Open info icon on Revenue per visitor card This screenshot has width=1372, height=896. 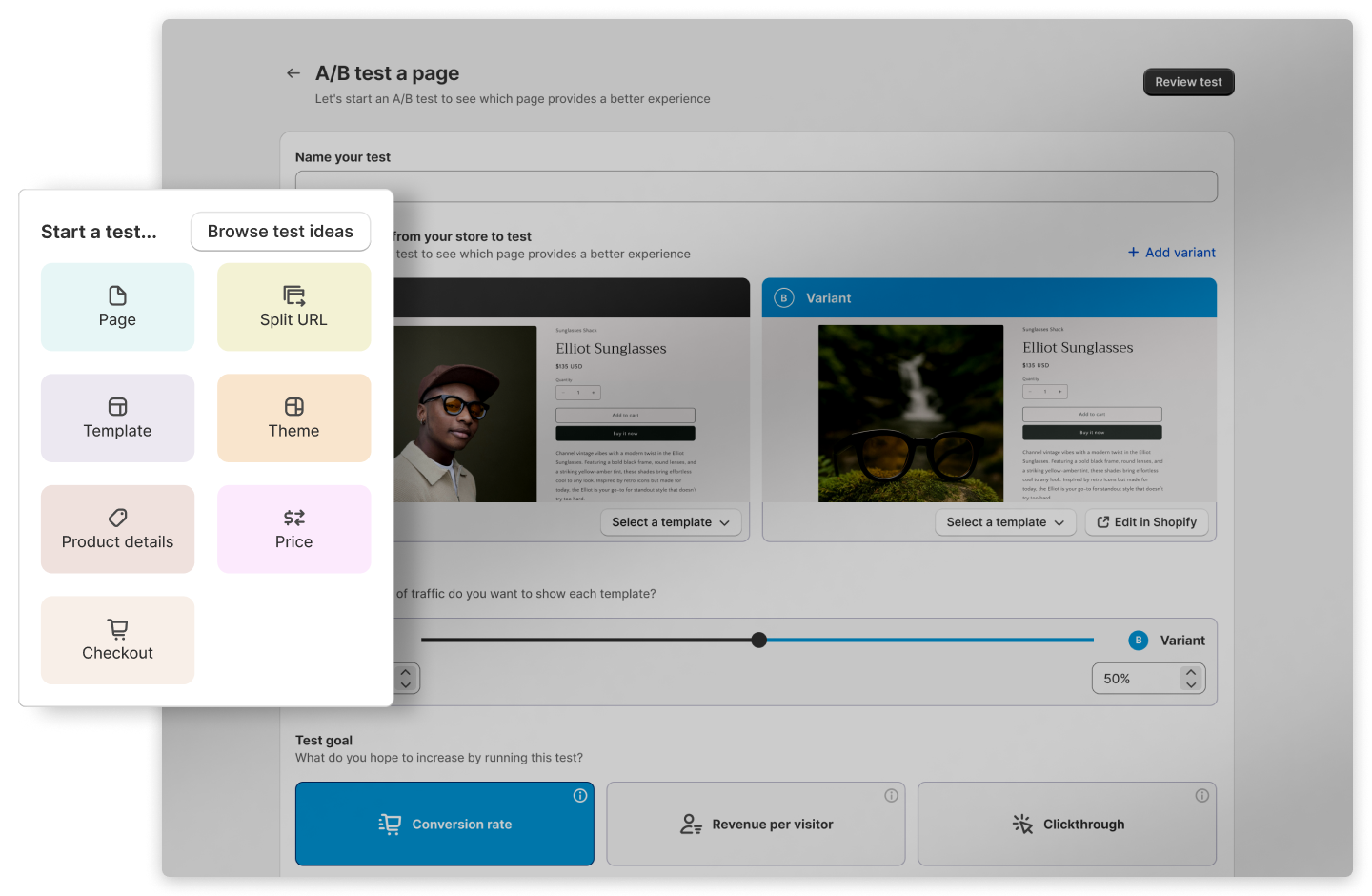(891, 796)
